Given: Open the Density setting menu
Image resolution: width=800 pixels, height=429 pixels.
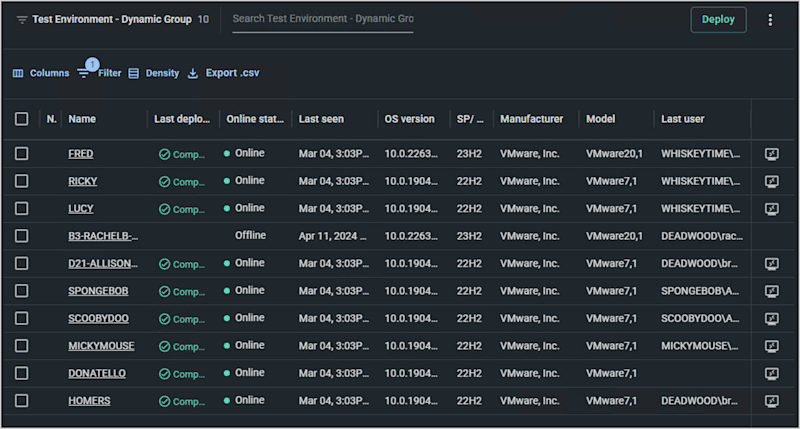Looking at the screenshot, I should (153, 73).
